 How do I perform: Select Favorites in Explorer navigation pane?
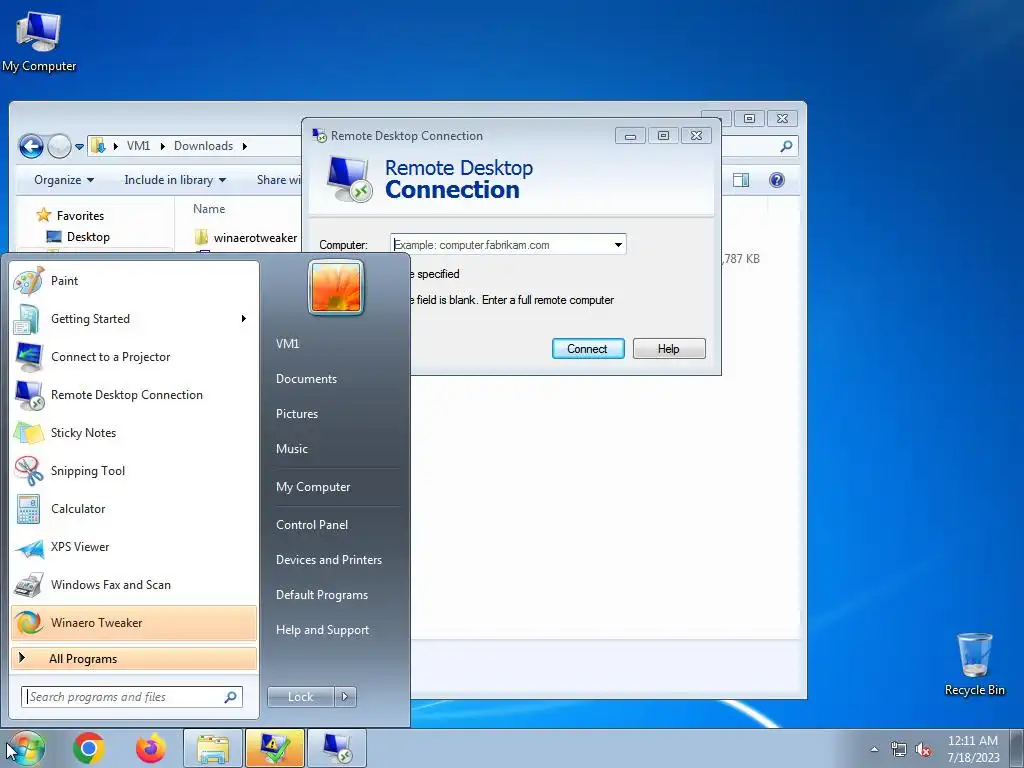tap(80, 216)
